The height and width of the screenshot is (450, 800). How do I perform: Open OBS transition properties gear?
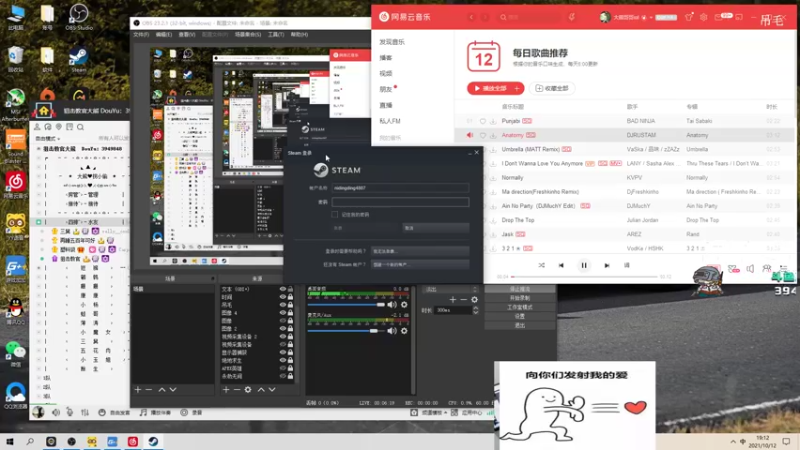[x=474, y=299]
